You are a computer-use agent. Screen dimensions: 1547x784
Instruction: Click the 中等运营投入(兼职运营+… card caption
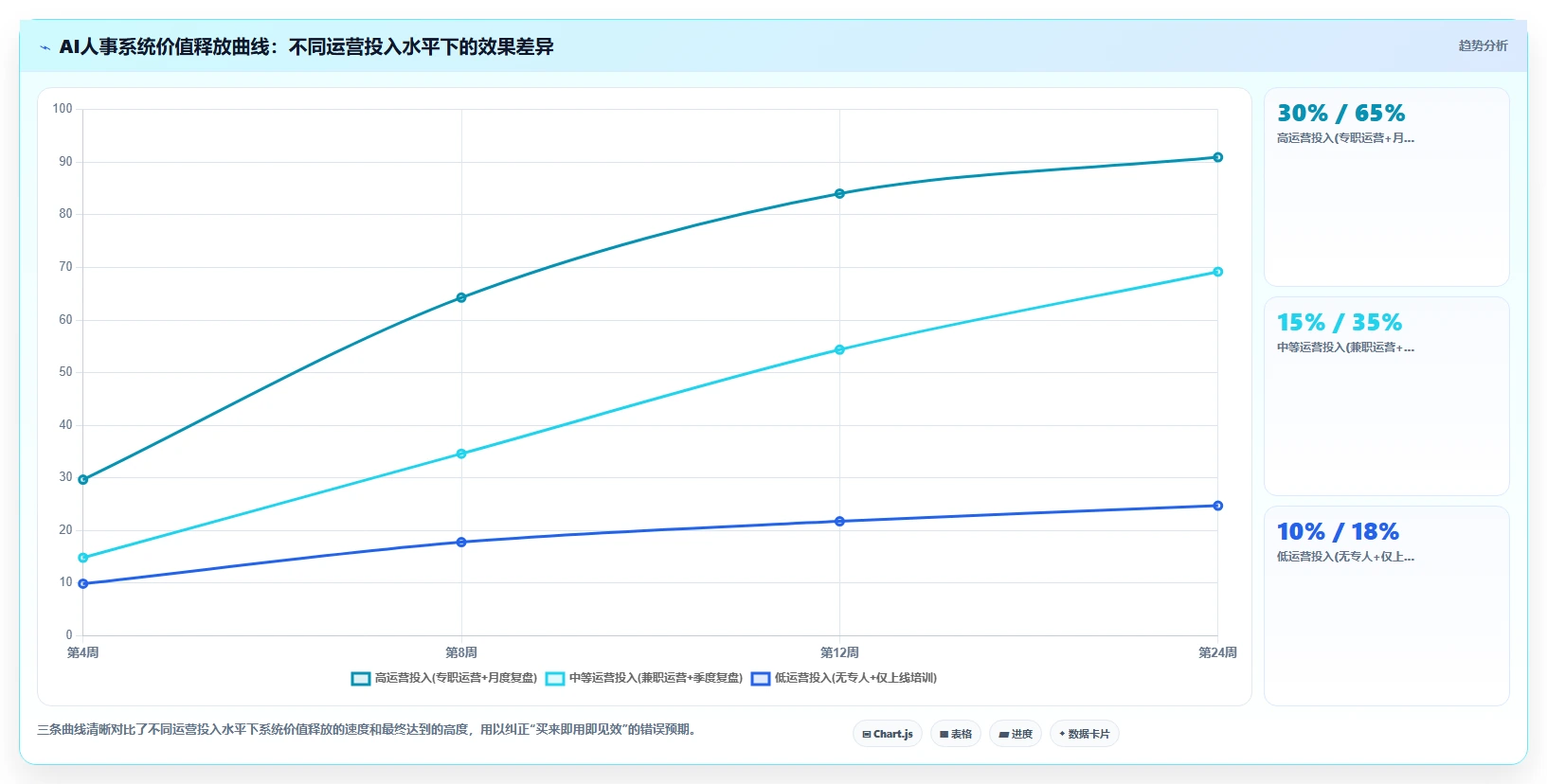(x=1345, y=347)
